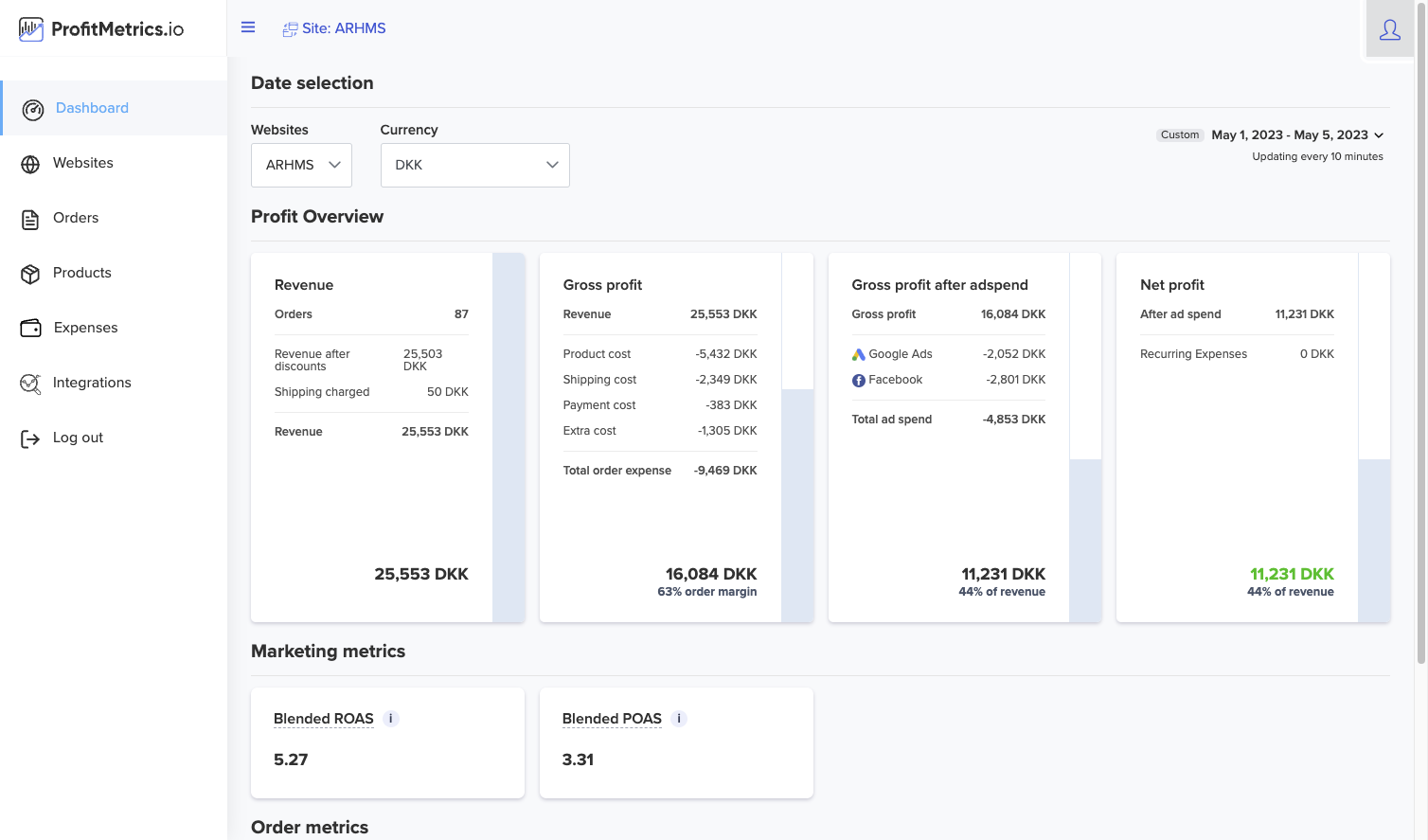This screenshot has height=840, width=1428.
Task: Click the green 11,231 DKK net profit total
Action: (1292, 574)
